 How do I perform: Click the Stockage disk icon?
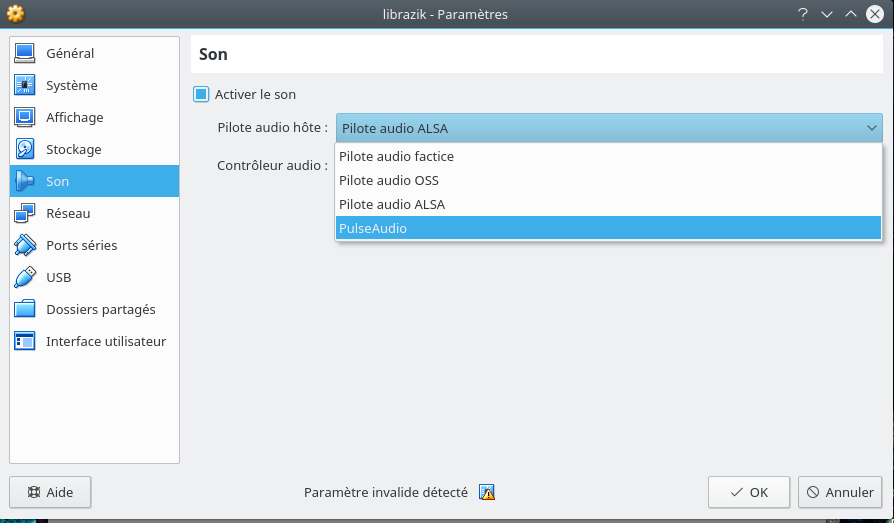25,149
